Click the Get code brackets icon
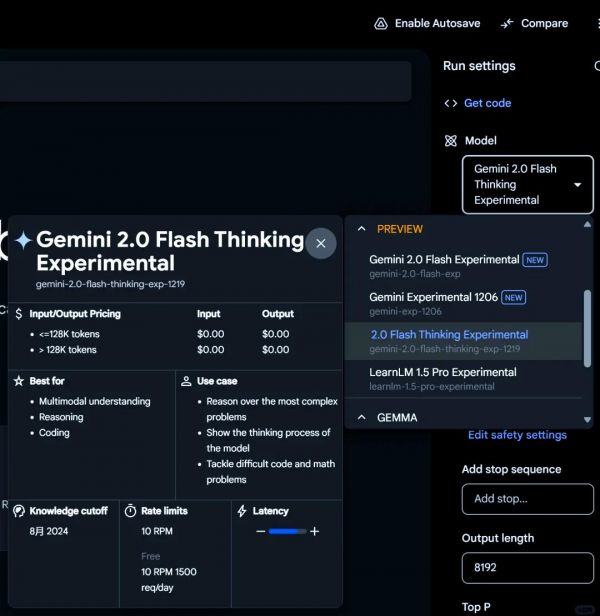600x616 pixels. tap(451, 103)
